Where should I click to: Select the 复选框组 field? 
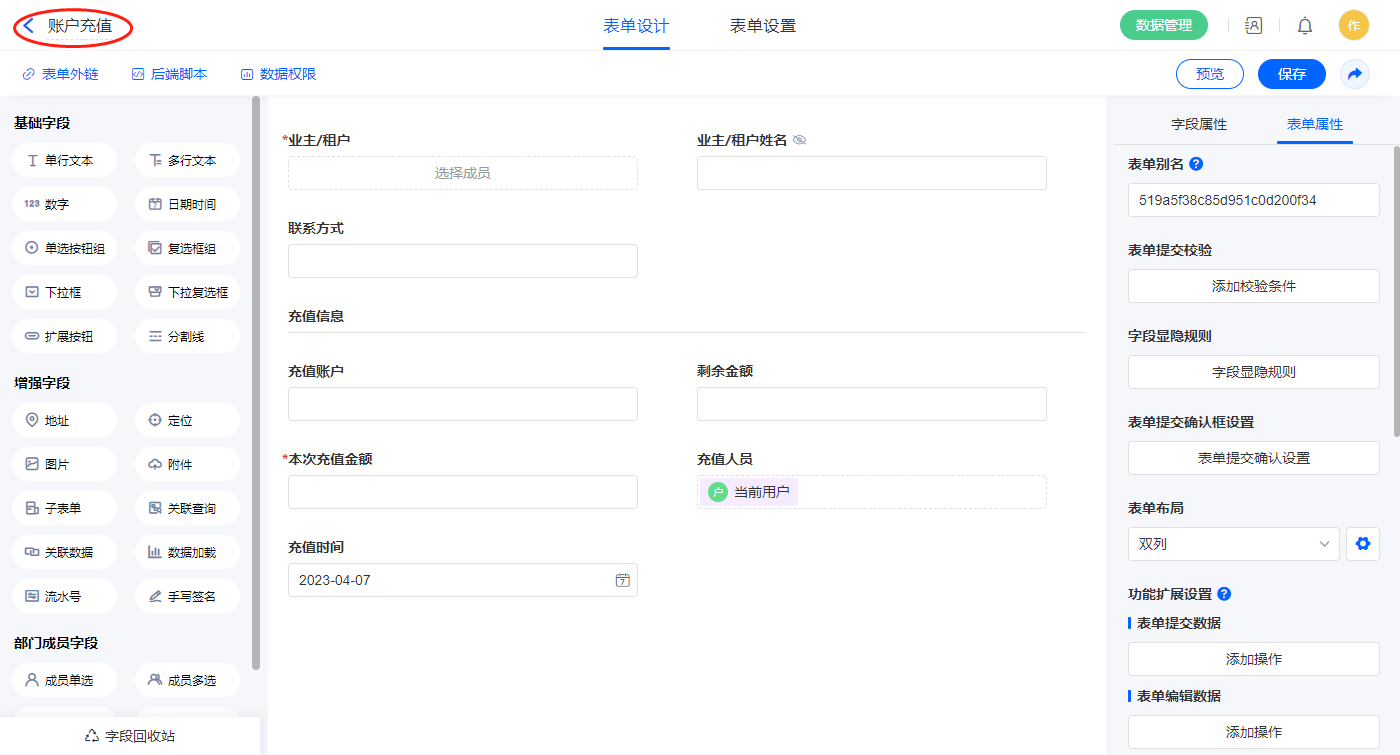(x=187, y=248)
